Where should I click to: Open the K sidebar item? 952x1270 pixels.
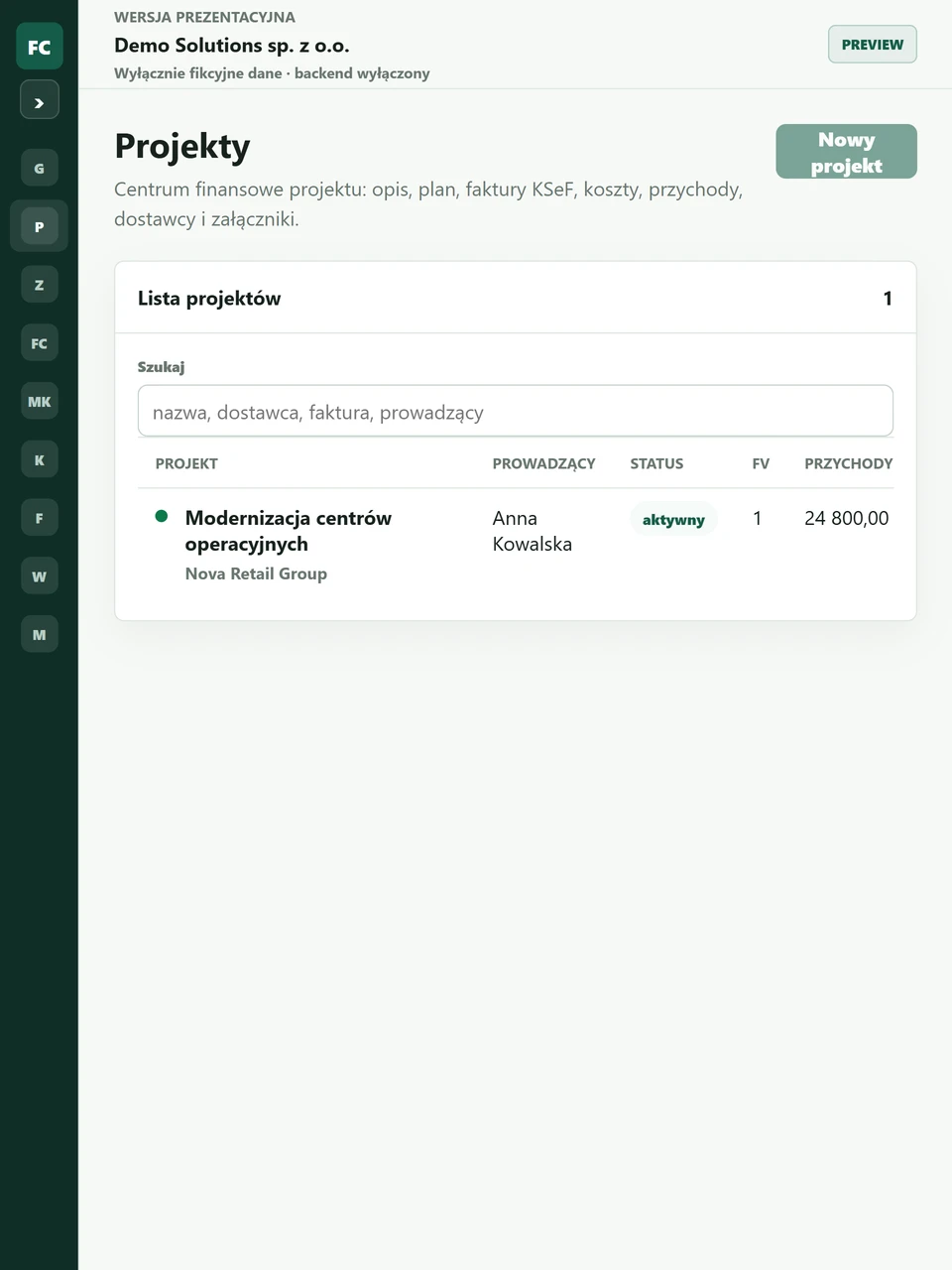point(40,459)
